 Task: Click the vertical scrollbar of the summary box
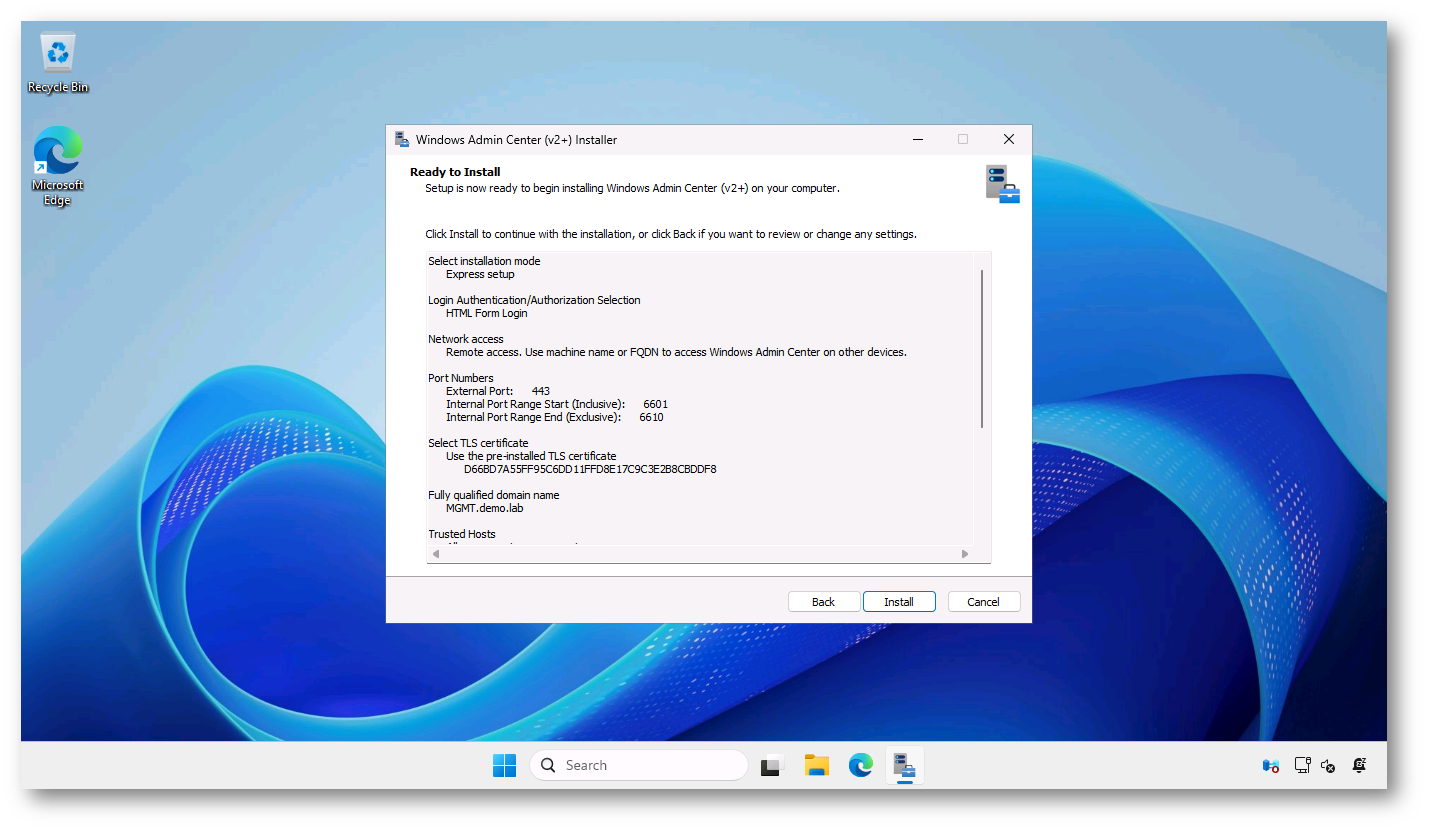982,348
